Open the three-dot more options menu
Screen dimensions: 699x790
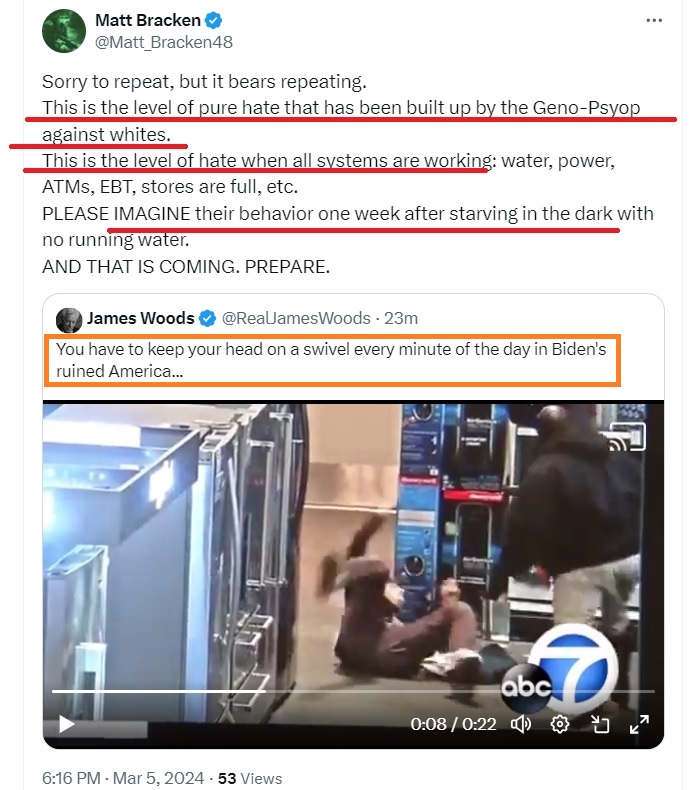[654, 21]
